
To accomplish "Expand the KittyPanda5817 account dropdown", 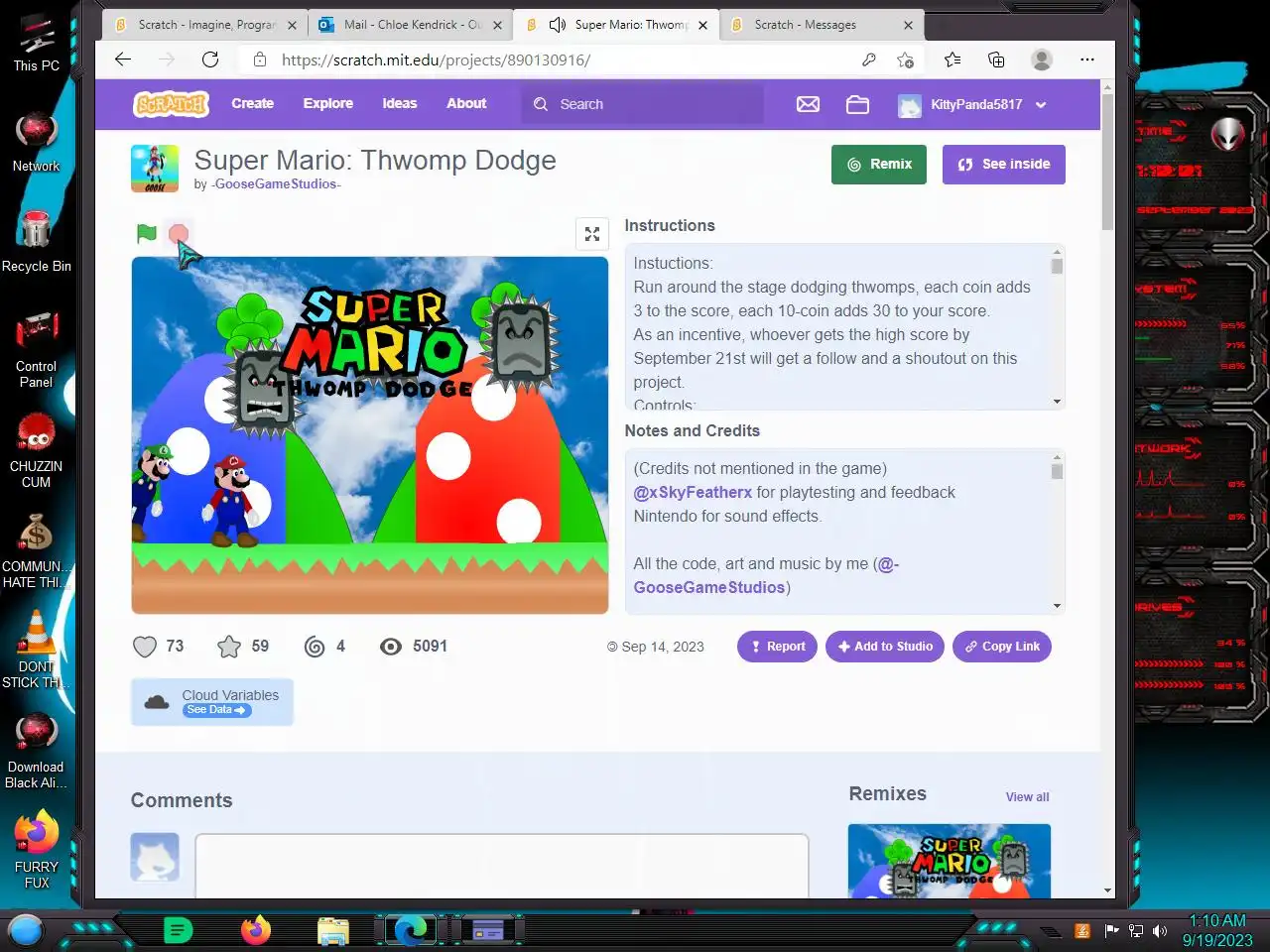I will [x=1041, y=104].
